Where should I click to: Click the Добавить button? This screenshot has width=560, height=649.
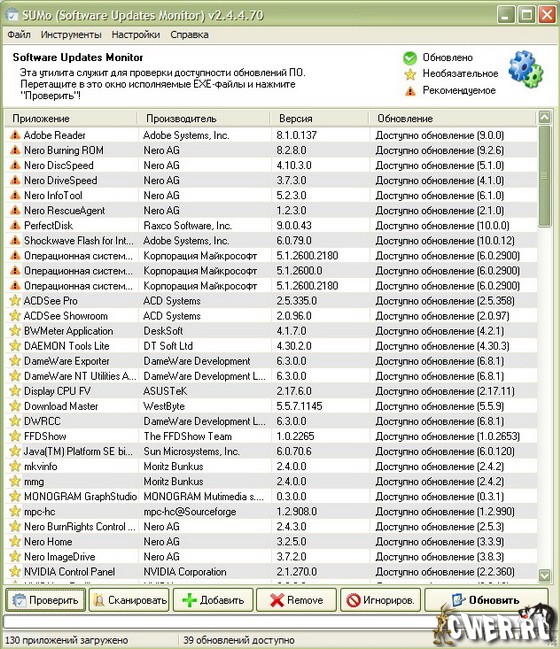(213, 600)
